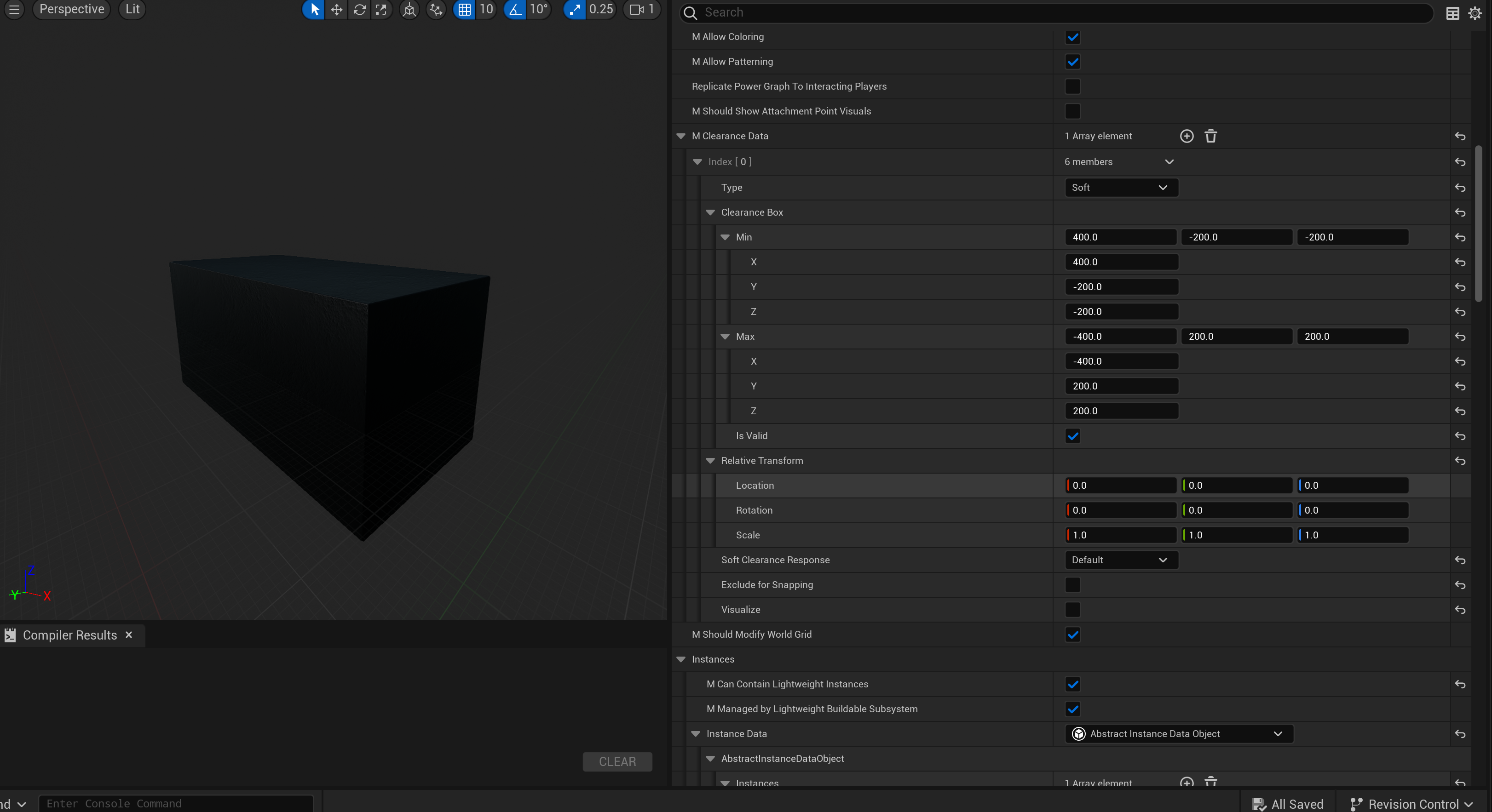1492x812 pixels.
Task: Uncheck M Allow Coloring checkbox
Action: [x=1072, y=37]
